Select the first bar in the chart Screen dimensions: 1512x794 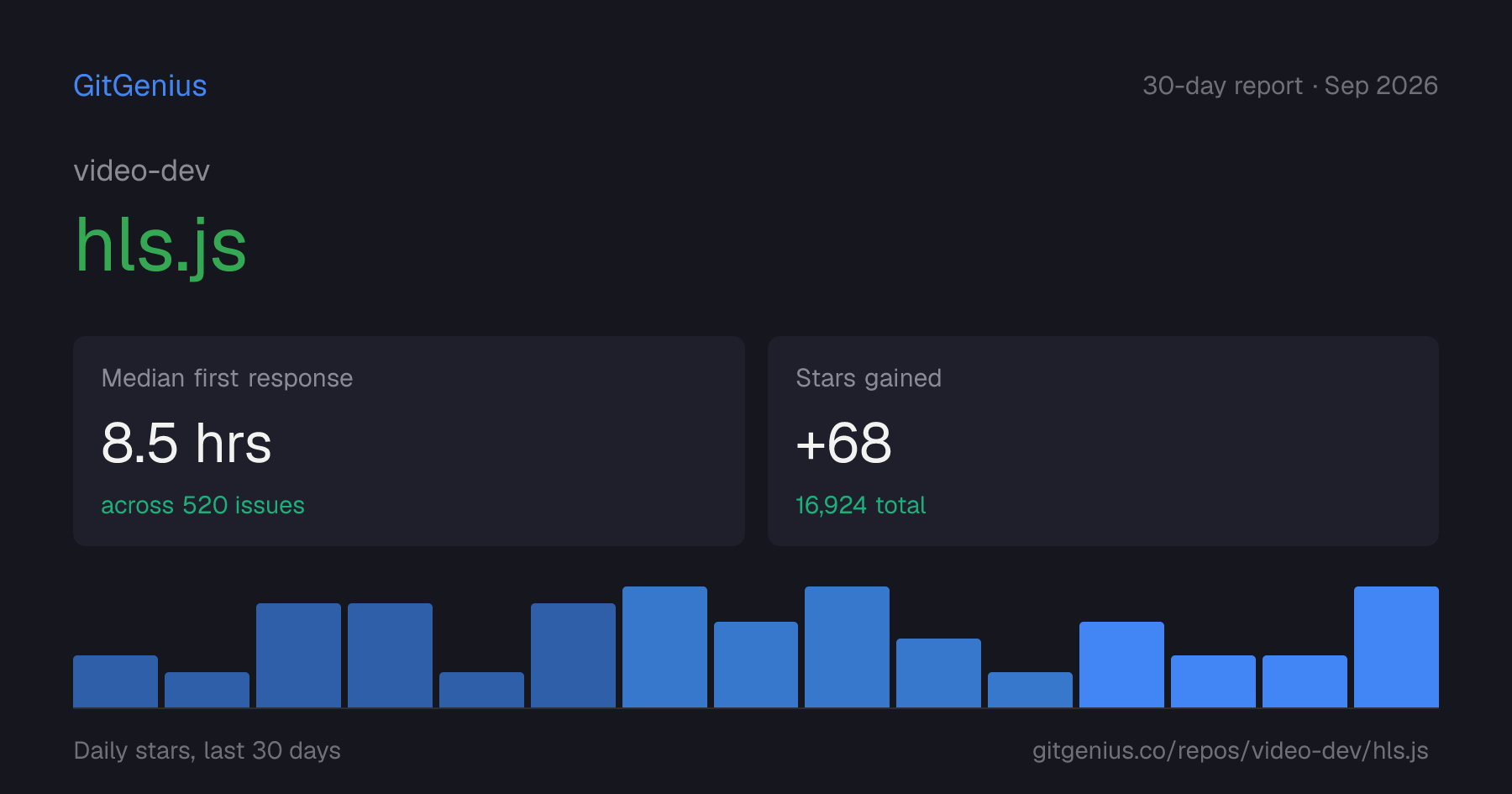point(115,681)
